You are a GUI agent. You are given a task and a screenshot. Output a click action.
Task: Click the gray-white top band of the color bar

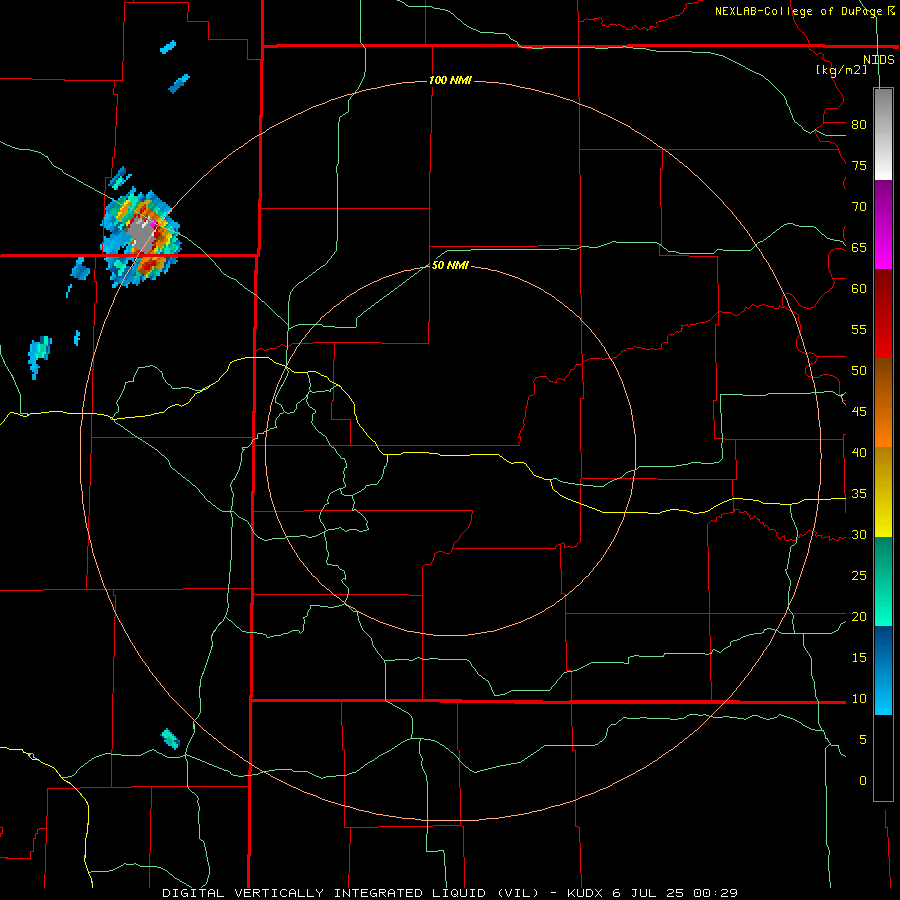point(883,134)
